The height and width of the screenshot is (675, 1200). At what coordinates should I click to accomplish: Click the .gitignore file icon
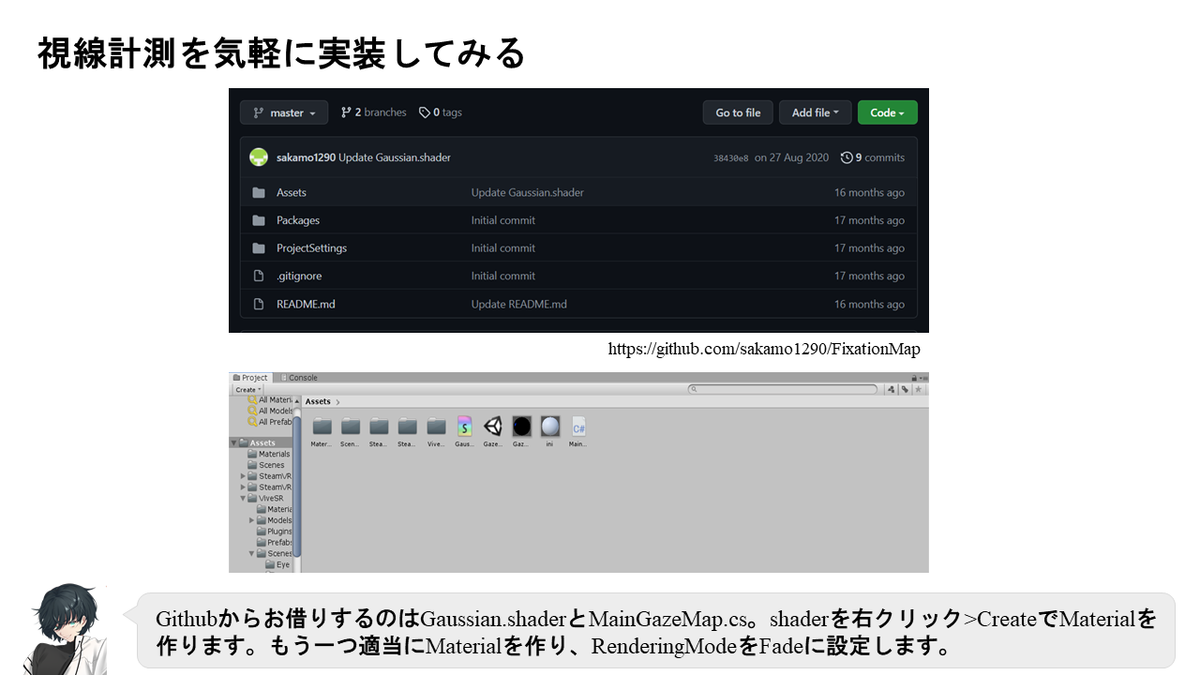259,276
